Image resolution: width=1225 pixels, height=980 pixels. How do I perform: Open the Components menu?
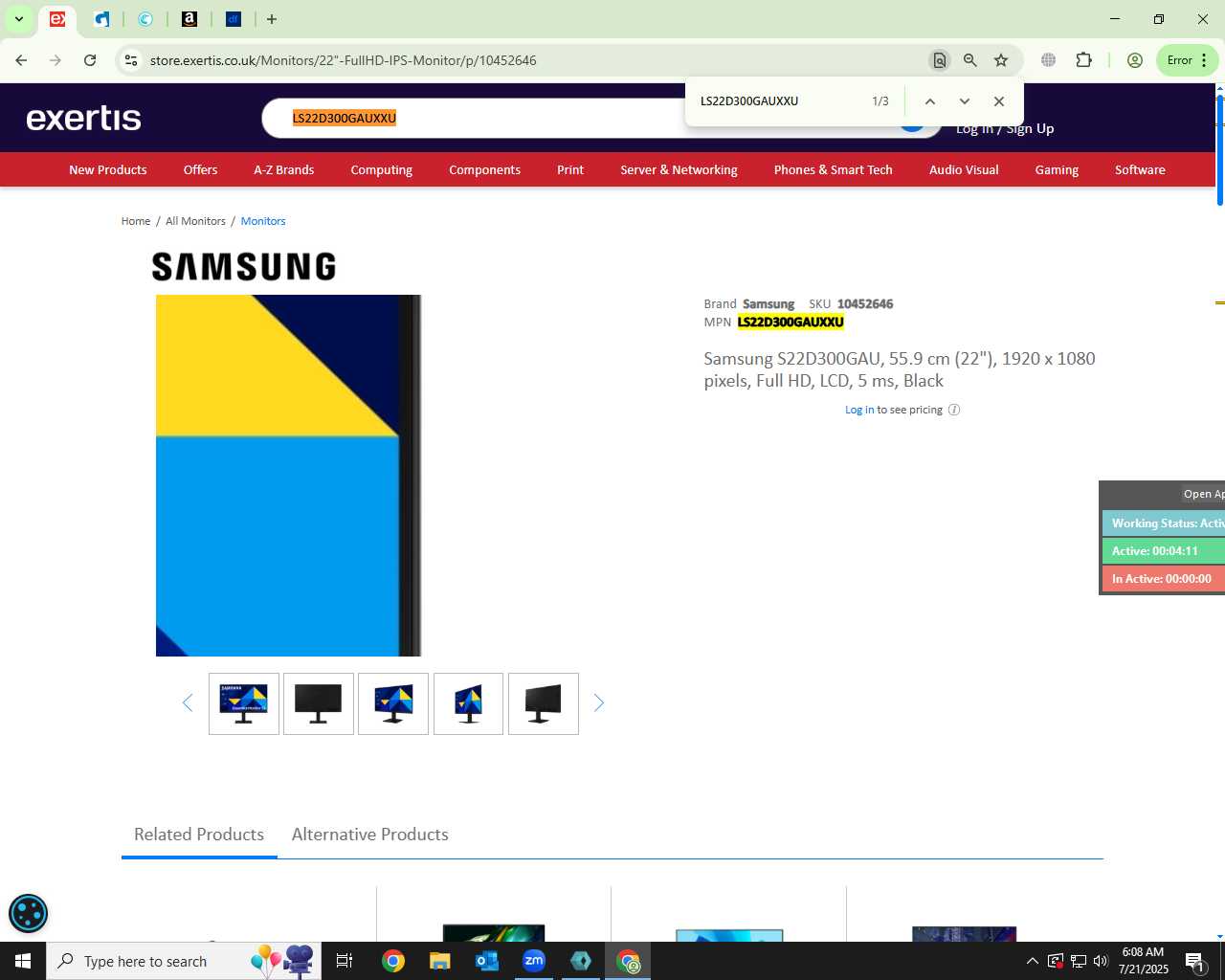click(x=484, y=169)
